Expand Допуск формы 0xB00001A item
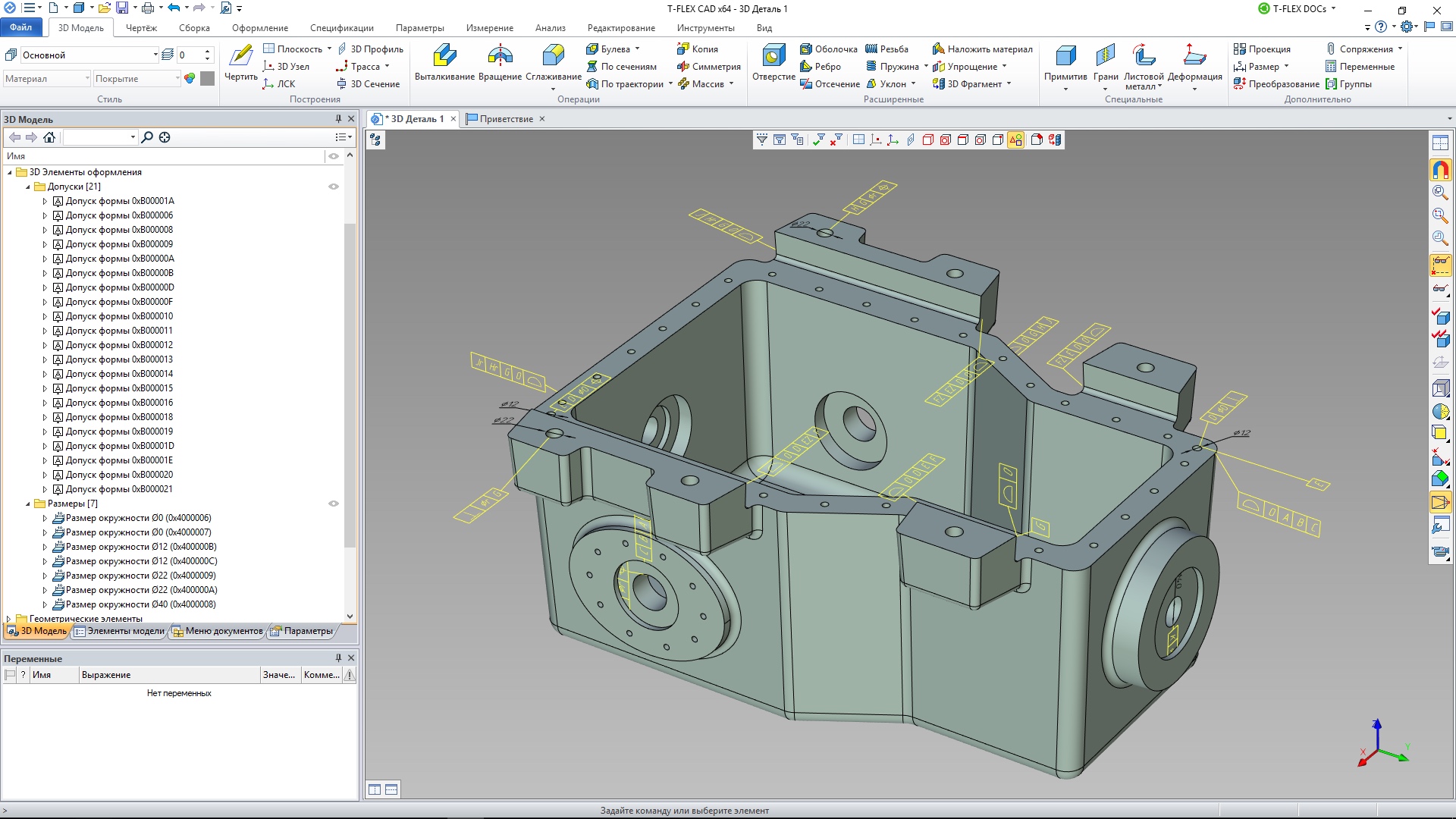This screenshot has width=1456, height=819. click(45, 201)
